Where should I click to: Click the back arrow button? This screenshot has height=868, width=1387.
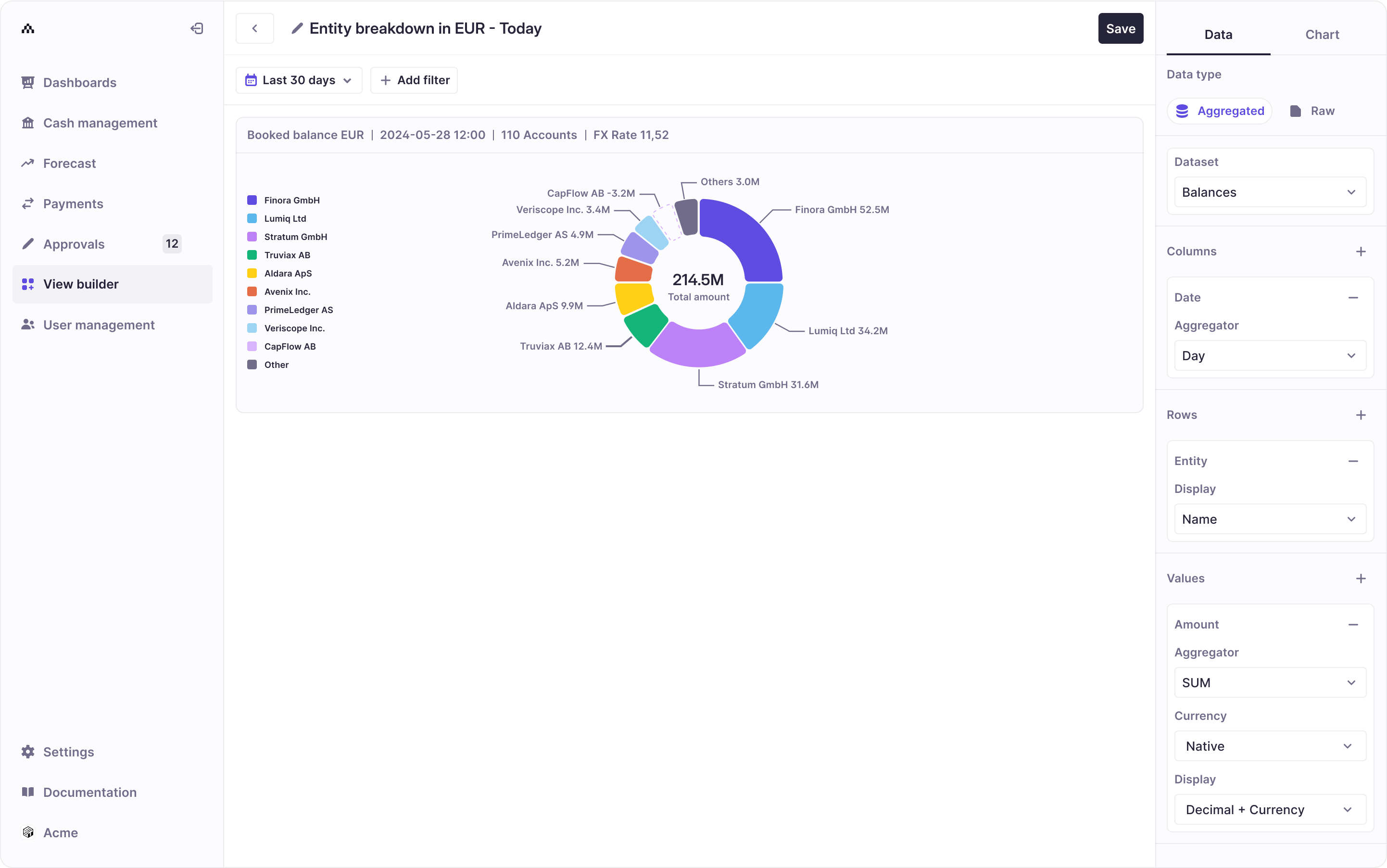tap(255, 28)
